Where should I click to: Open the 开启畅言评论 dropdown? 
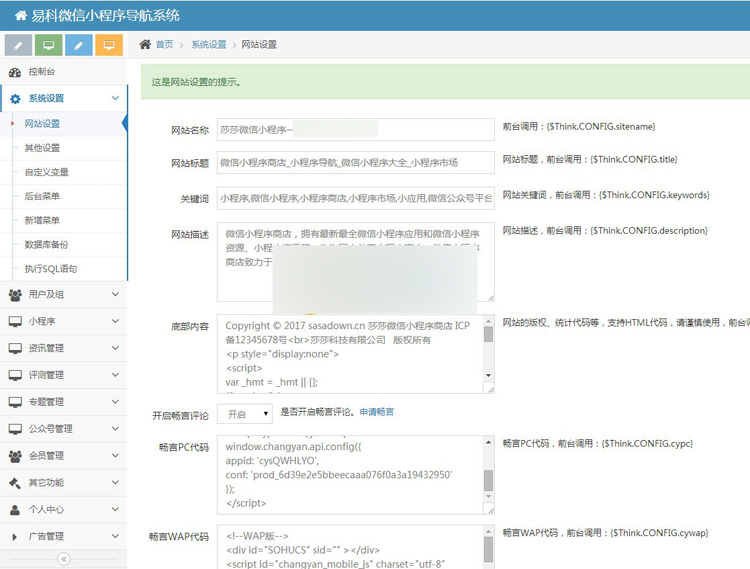(244, 414)
